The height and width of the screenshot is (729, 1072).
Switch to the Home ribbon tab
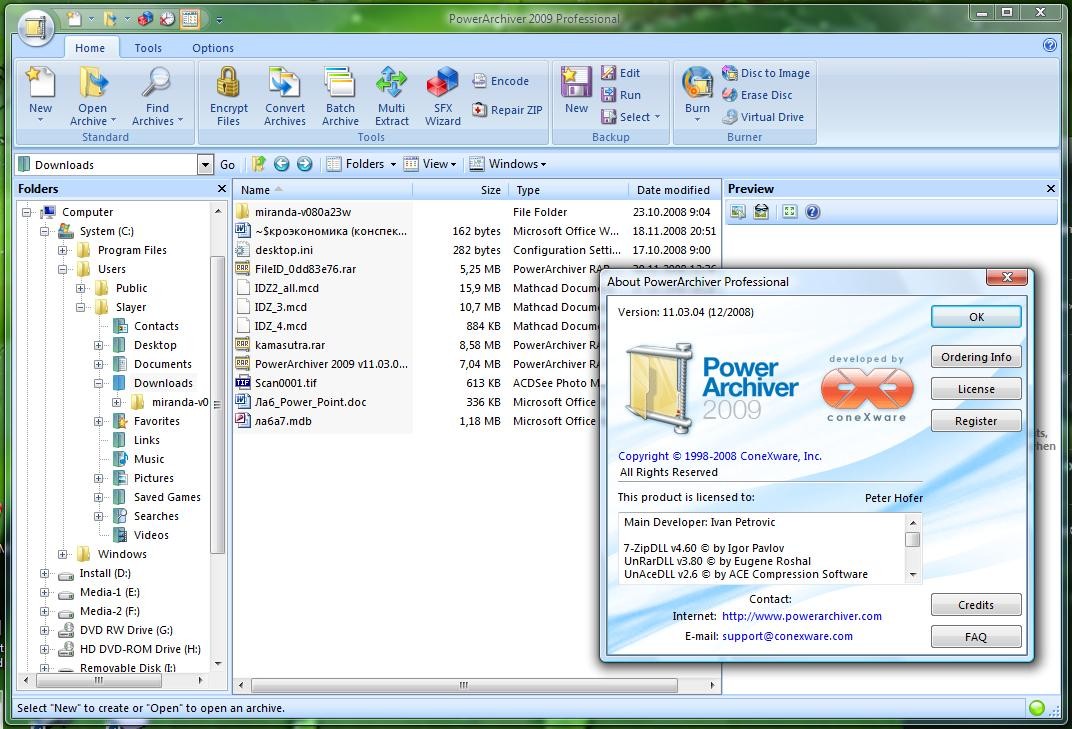[90, 48]
